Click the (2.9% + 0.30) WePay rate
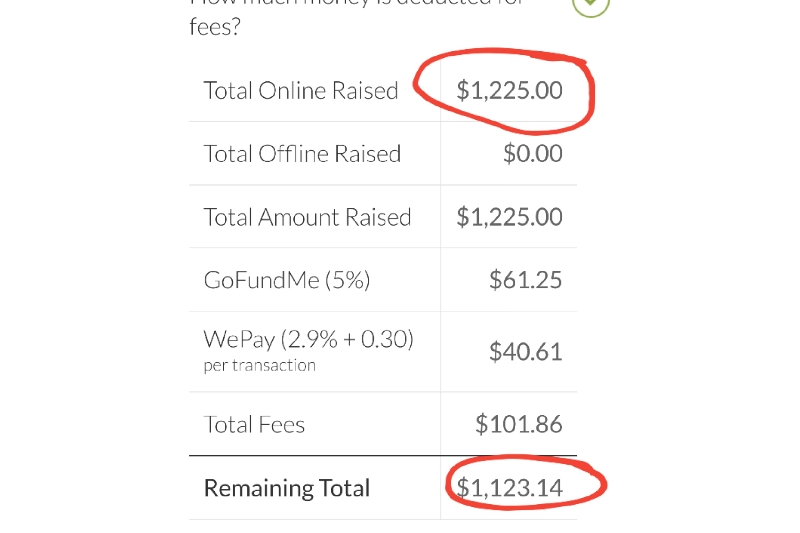This screenshot has height=533, width=800. click(x=347, y=339)
